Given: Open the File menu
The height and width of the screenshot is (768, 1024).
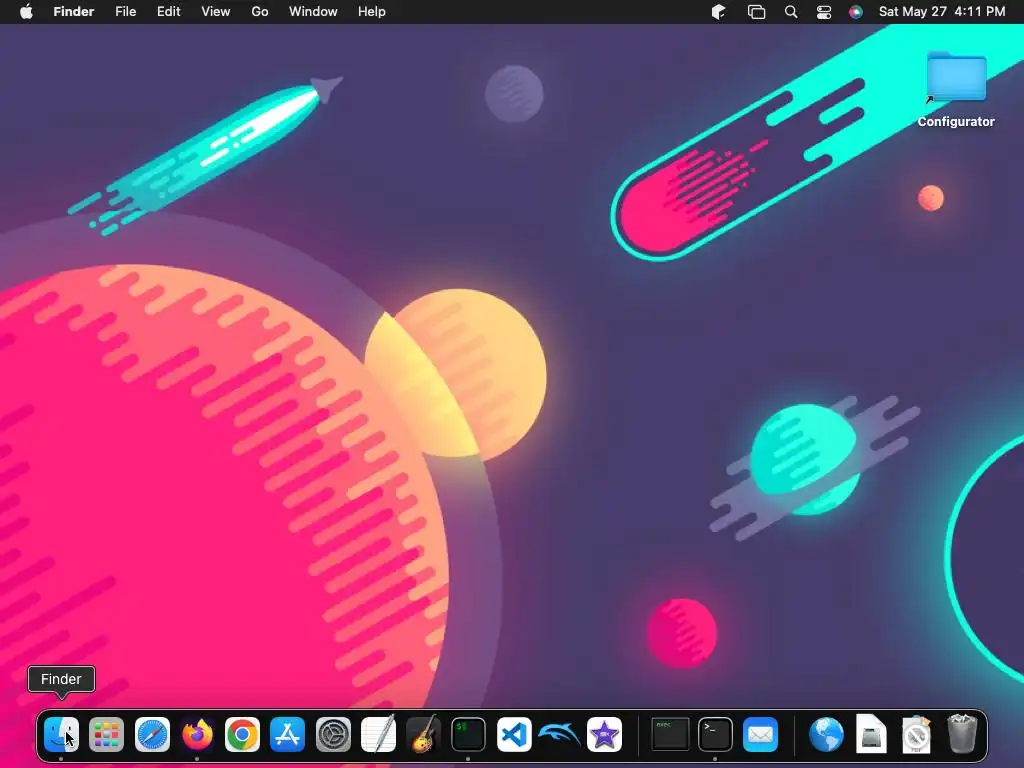Looking at the screenshot, I should 125,12.
